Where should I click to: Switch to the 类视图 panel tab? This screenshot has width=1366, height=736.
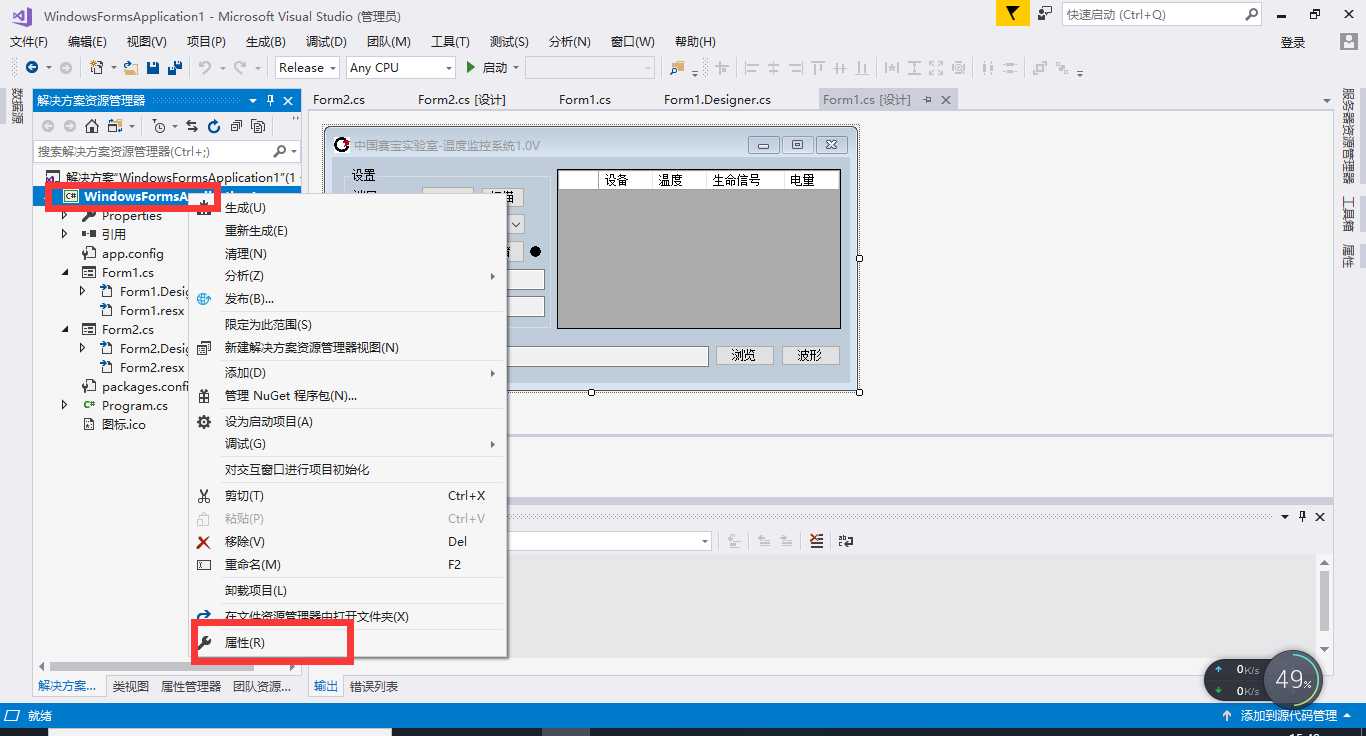[130, 686]
